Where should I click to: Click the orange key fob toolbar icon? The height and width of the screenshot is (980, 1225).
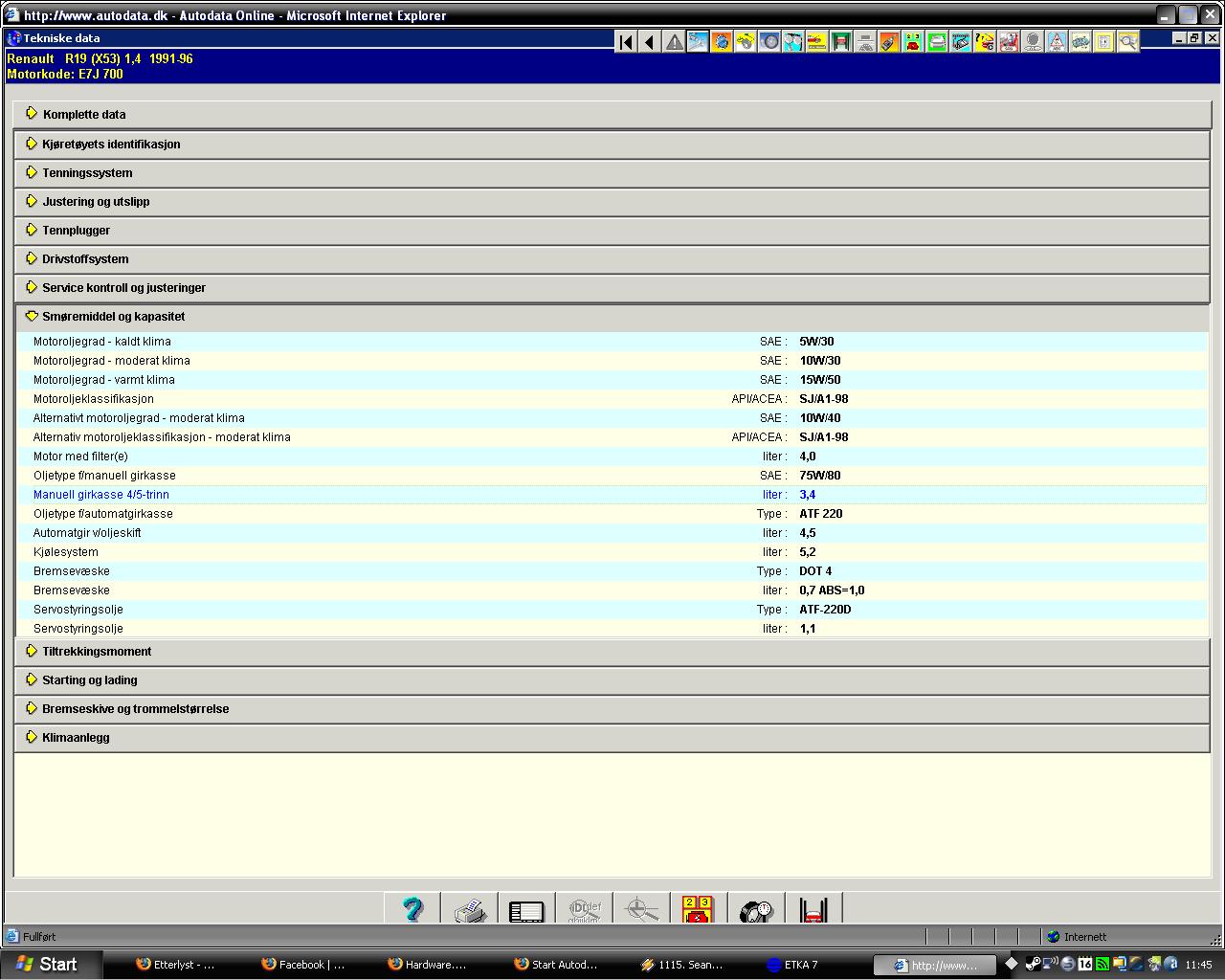889,41
